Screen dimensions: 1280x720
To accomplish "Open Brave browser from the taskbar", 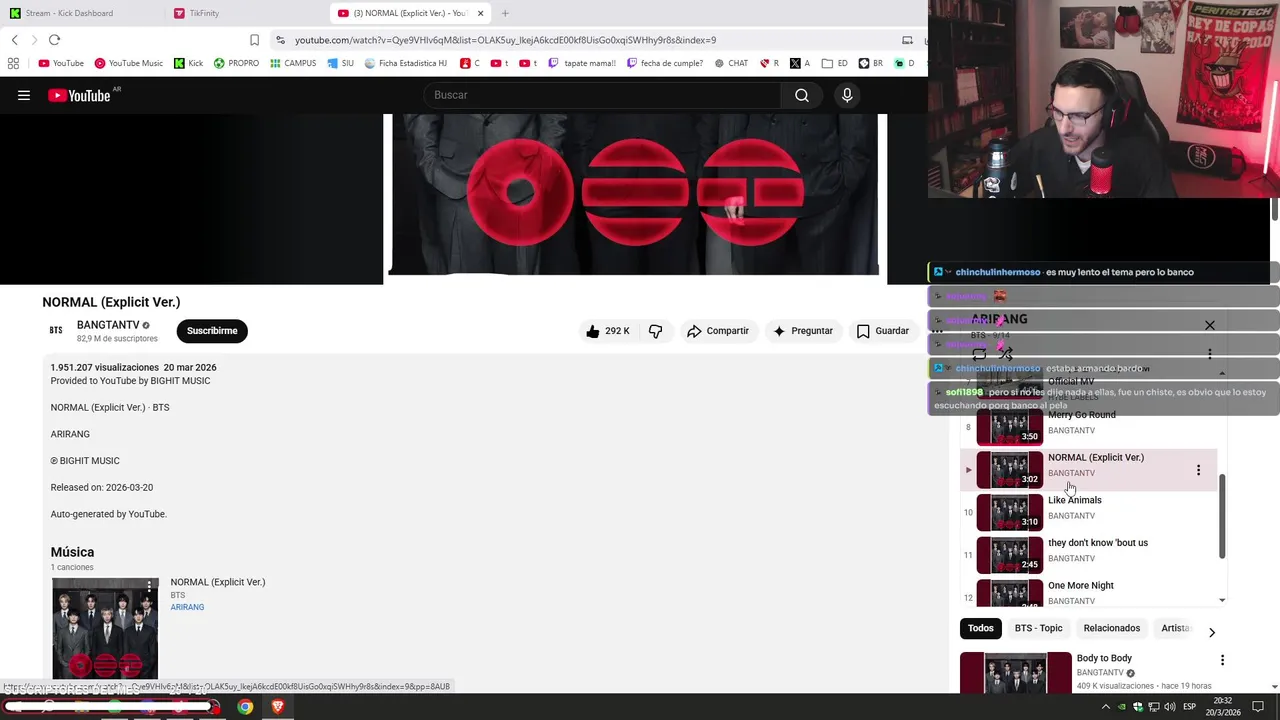I will pyautogui.click(x=278, y=707).
